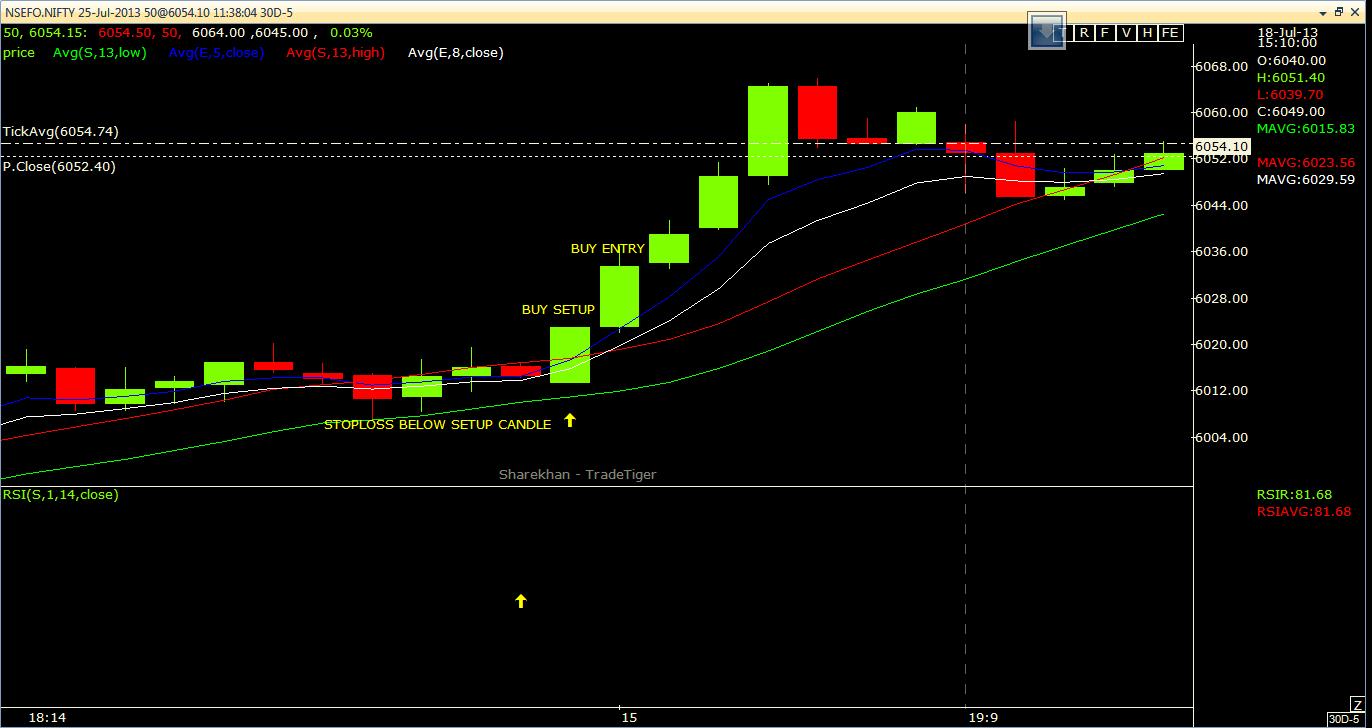Click the 6068.00 price axis label

coord(1222,67)
